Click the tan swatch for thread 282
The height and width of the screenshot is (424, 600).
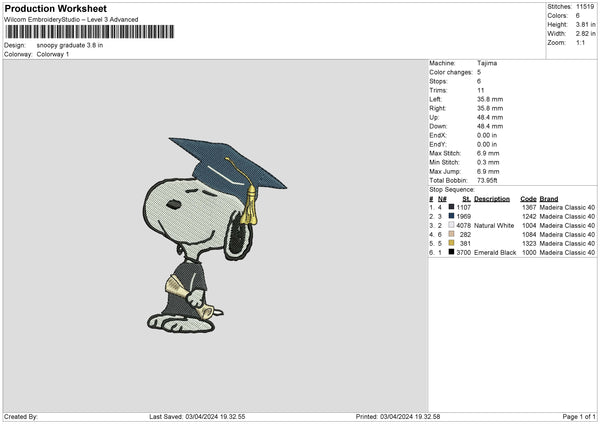coord(452,234)
